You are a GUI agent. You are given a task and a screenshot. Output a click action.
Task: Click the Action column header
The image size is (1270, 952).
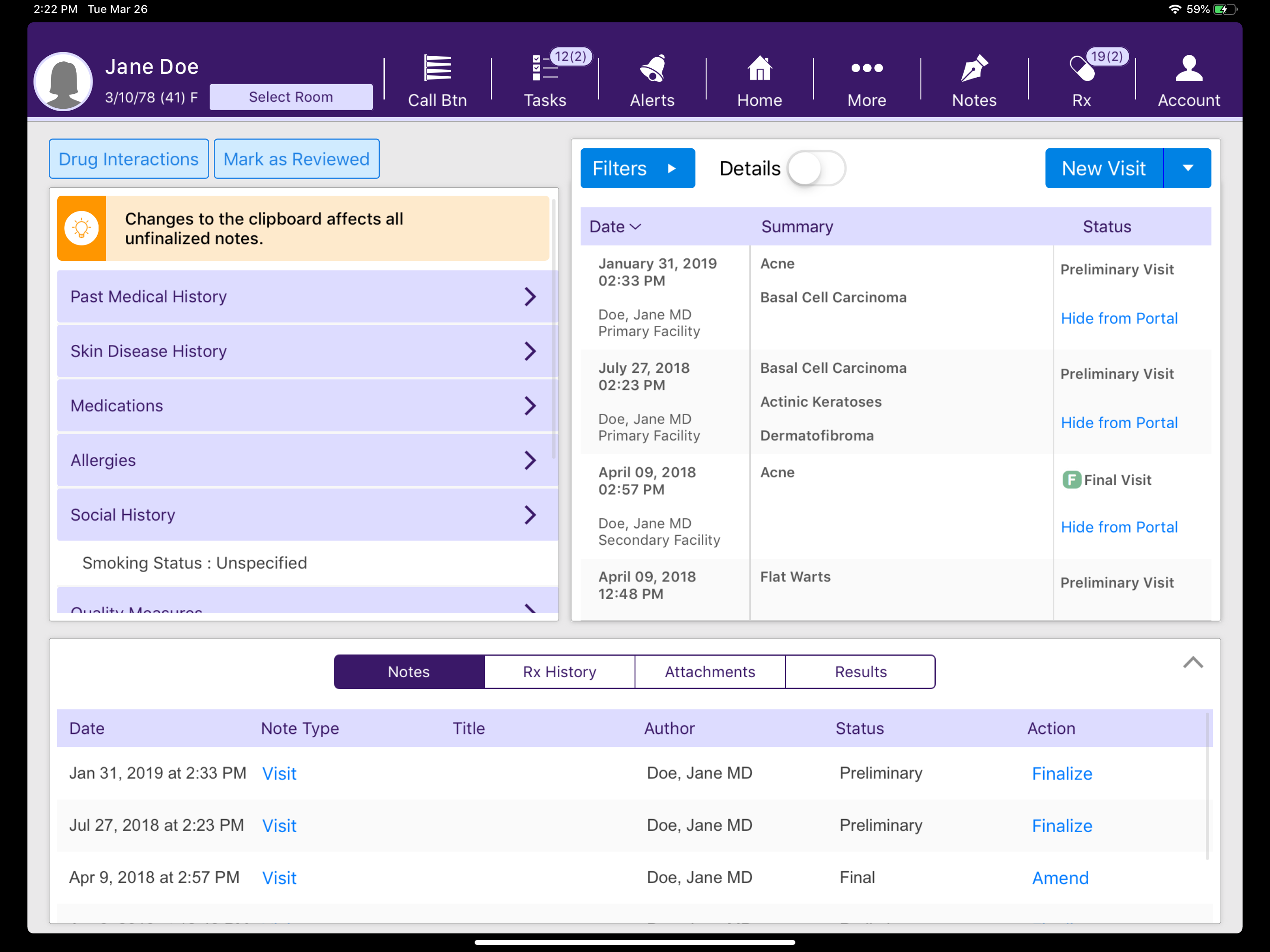coord(1051,728)
